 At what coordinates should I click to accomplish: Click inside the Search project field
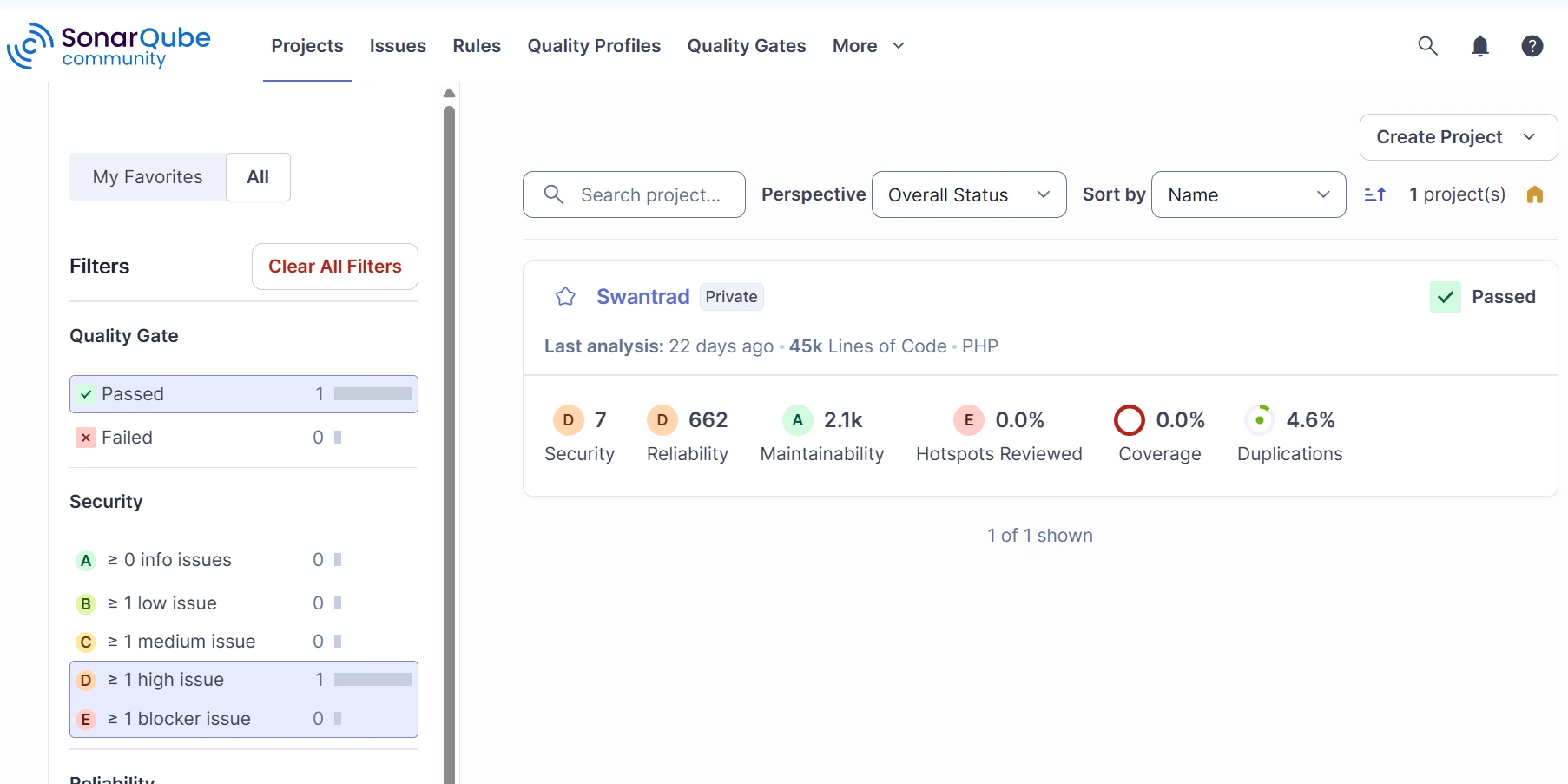(x=651, y=194)
